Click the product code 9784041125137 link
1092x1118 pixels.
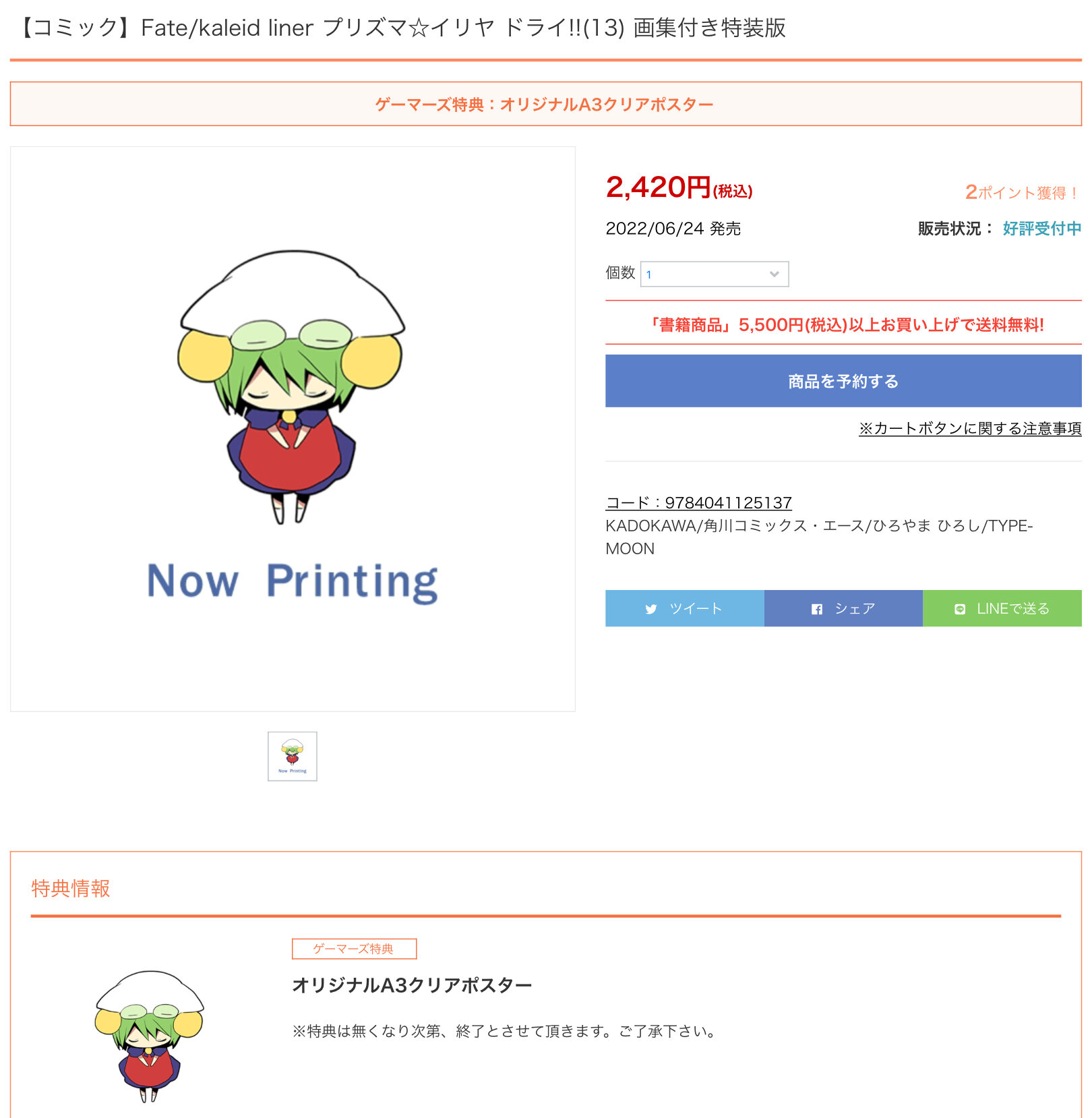(x=698, y=502)
